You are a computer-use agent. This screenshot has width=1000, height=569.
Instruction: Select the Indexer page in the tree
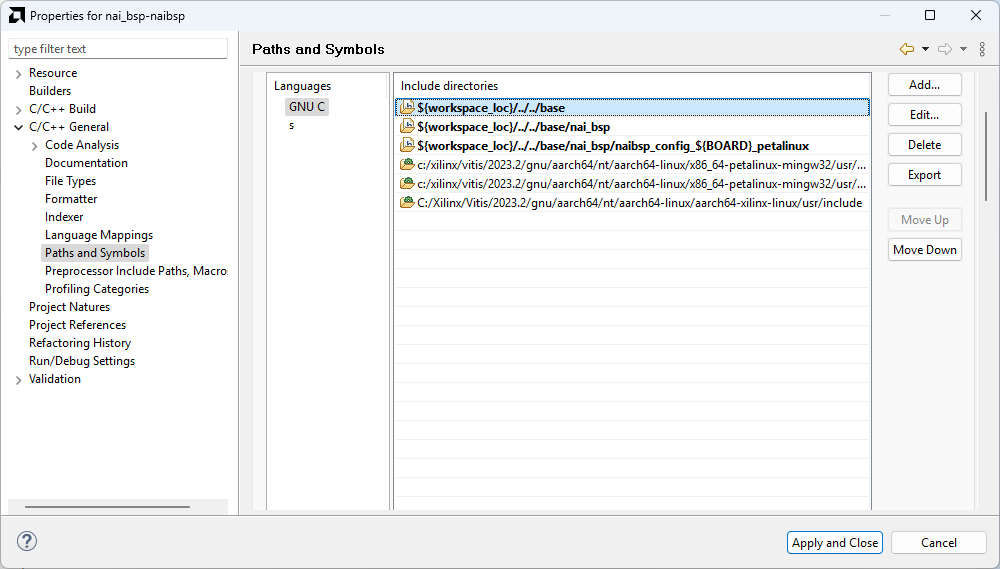point(64,217)
